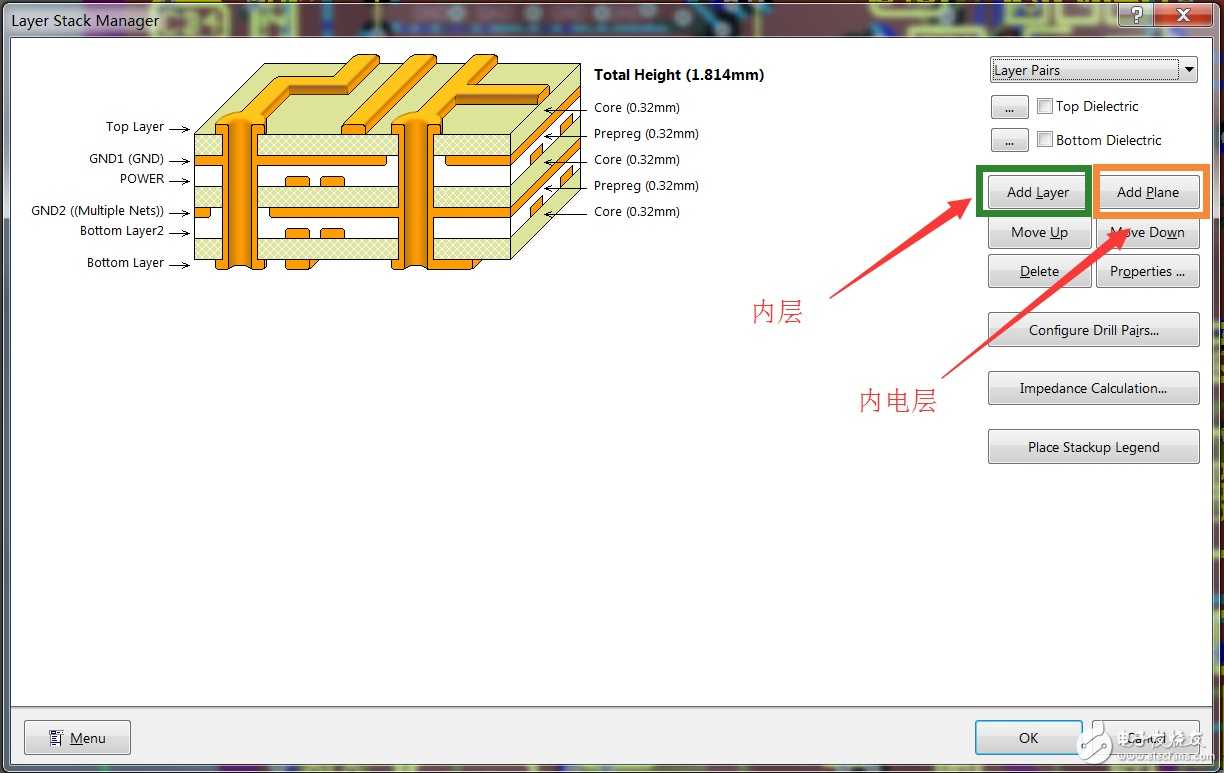The height and width of the screenshot is (773, 1224).
Task: Open Top Dielectric properties ellipsis button
Action: point(1009,107)
